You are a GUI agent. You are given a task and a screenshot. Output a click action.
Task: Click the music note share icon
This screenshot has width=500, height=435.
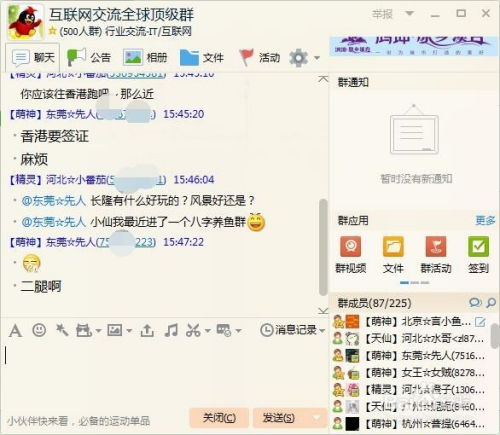pos(171,330)
